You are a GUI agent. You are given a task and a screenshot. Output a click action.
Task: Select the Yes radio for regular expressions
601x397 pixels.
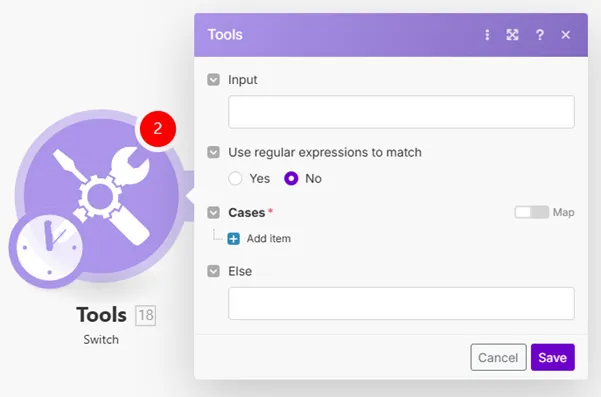235,179
